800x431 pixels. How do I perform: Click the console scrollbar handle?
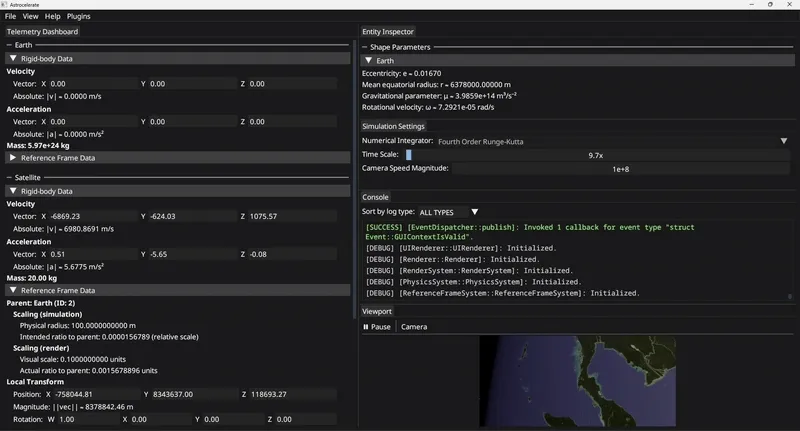tap(790, 296)
